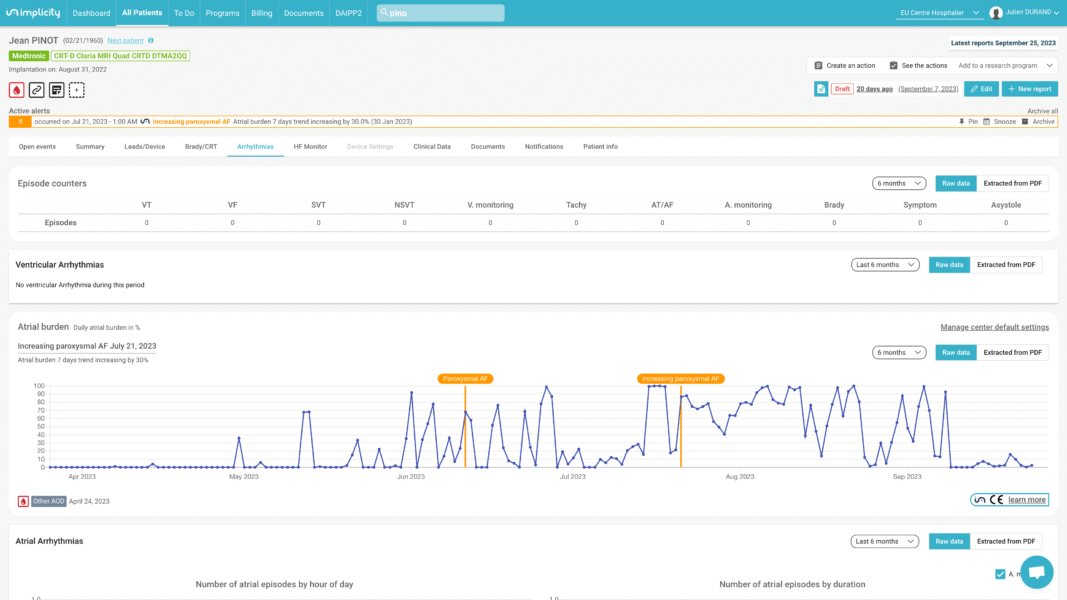Select Raw data in Ventricular Arrhythmias section
This screenshot has height=600, width=1067.
click(949, 265)
